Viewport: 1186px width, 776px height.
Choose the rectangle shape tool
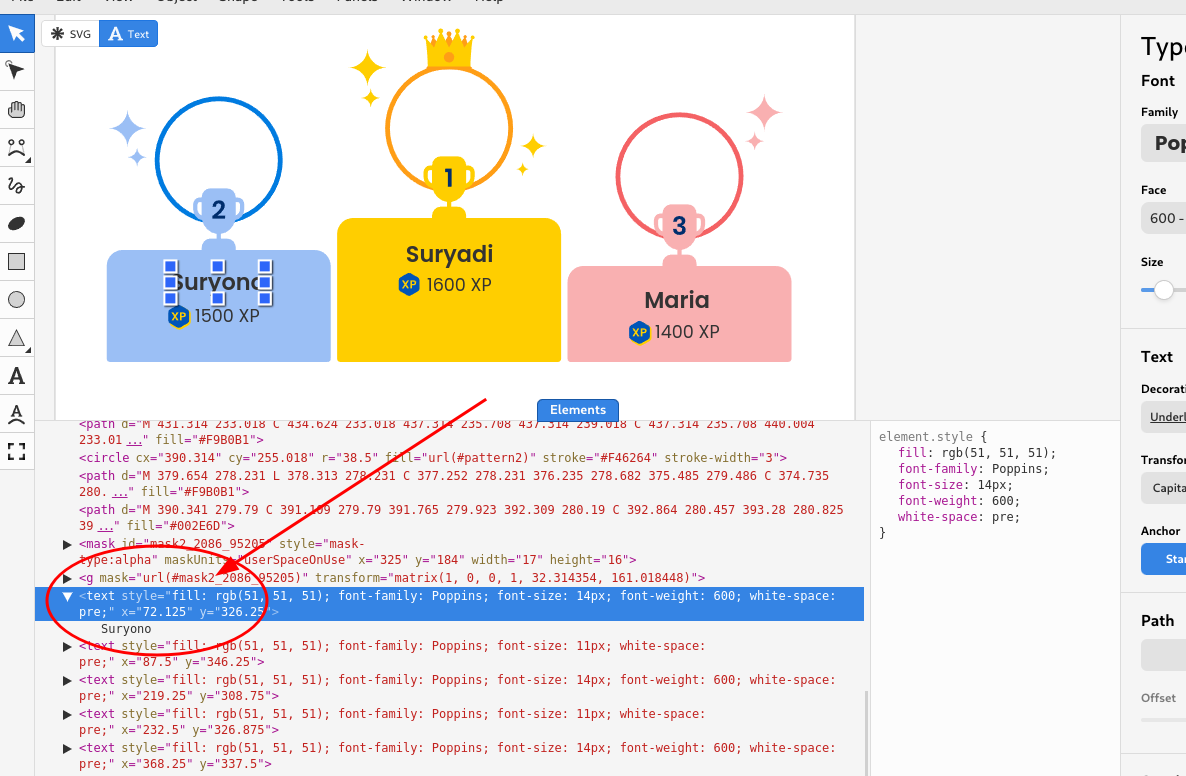click(17, 261)
